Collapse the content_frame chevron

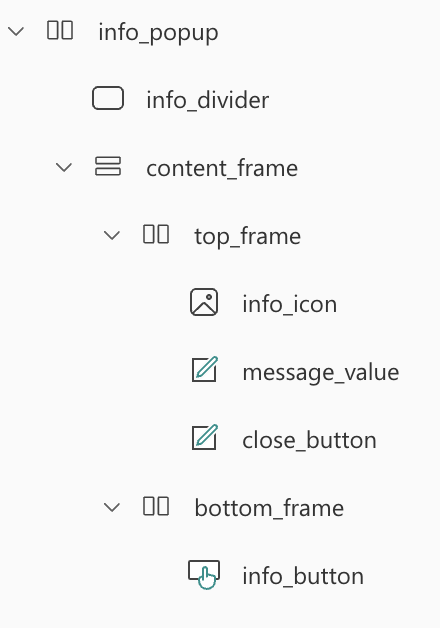coord(64,167)
